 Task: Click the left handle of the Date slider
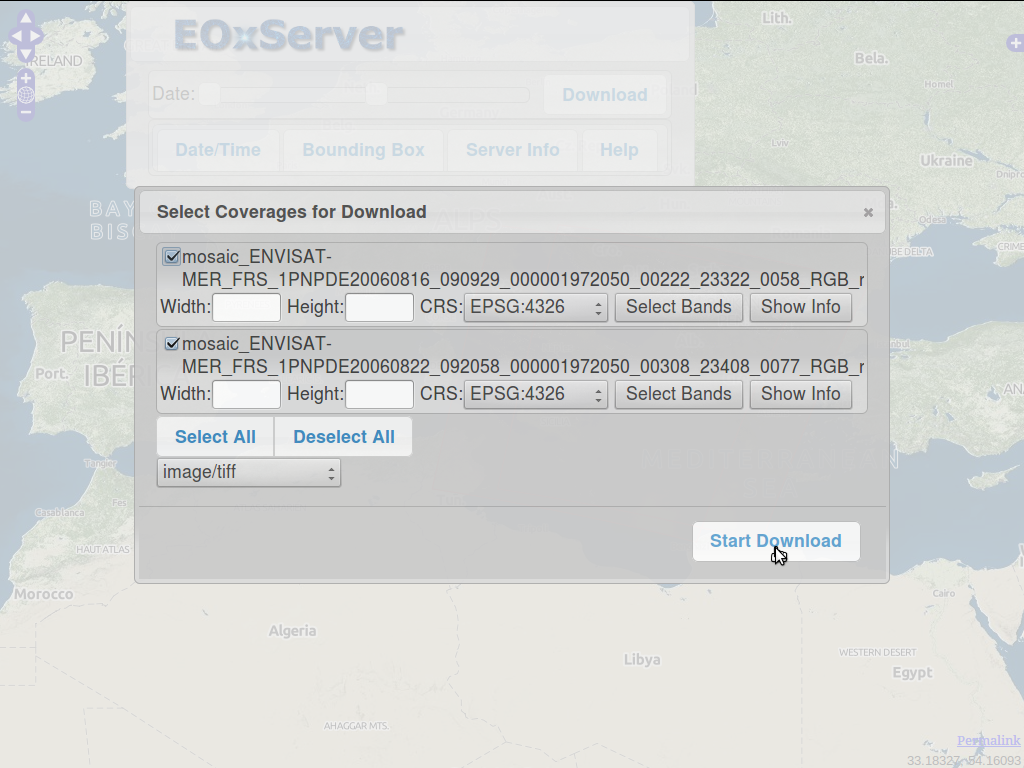click(210, 94)
